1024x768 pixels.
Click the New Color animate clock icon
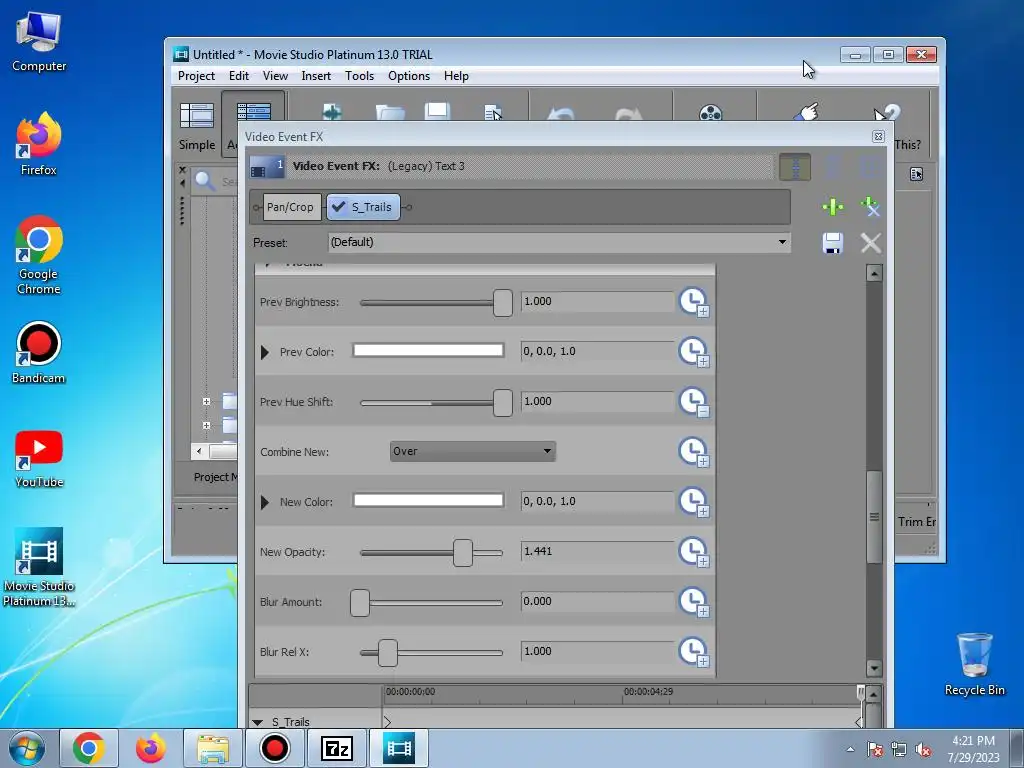[694, 502]
